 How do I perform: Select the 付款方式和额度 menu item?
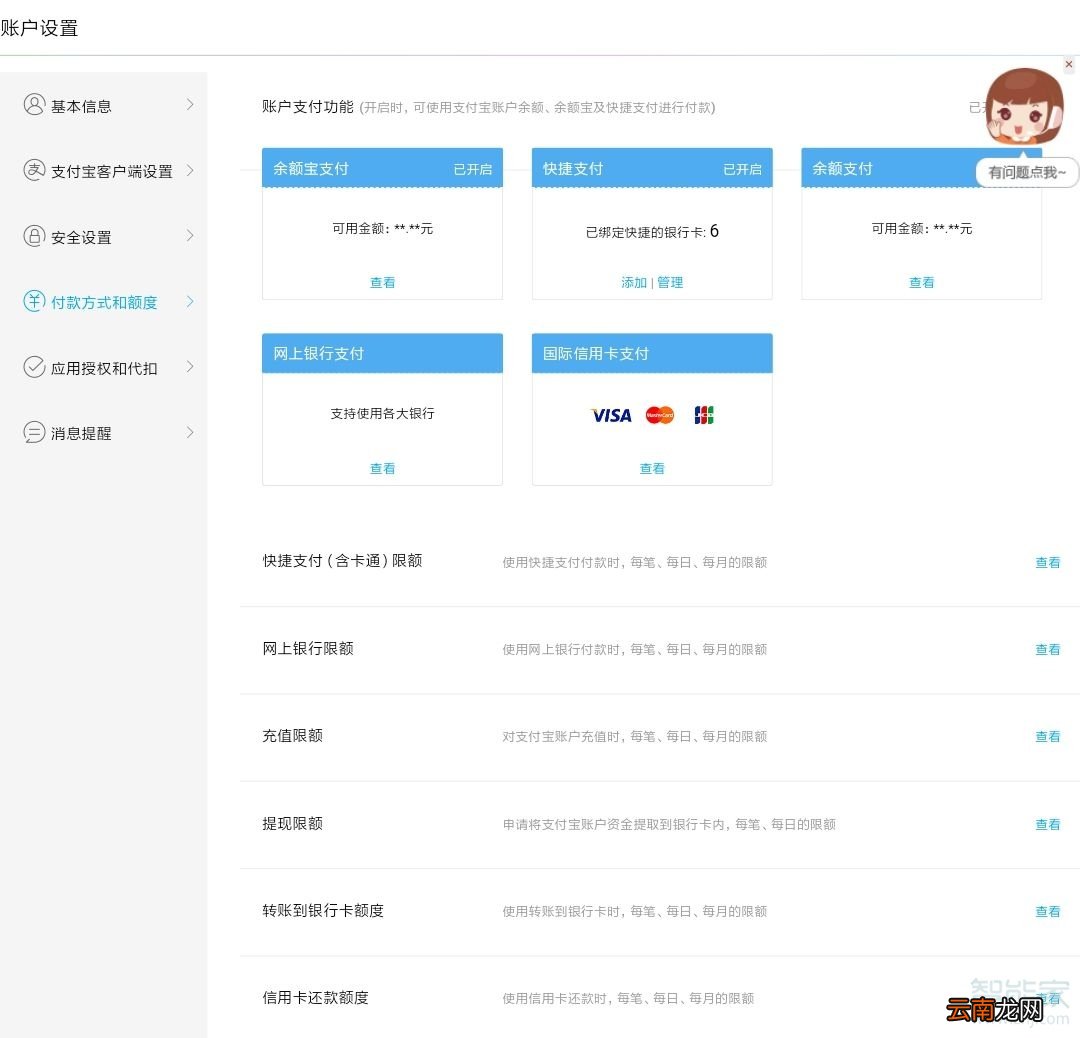[x=103, y=302]
